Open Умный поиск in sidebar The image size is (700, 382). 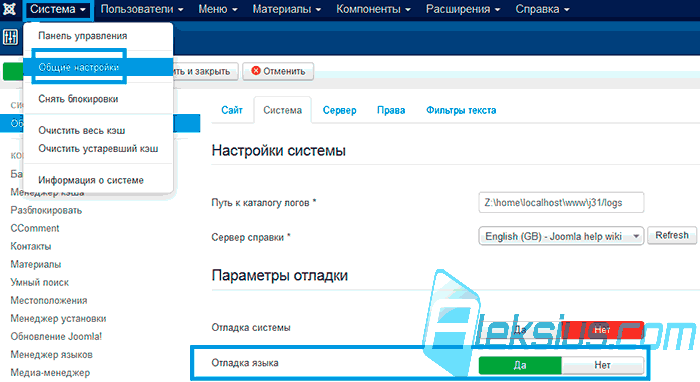click(40, 282)
